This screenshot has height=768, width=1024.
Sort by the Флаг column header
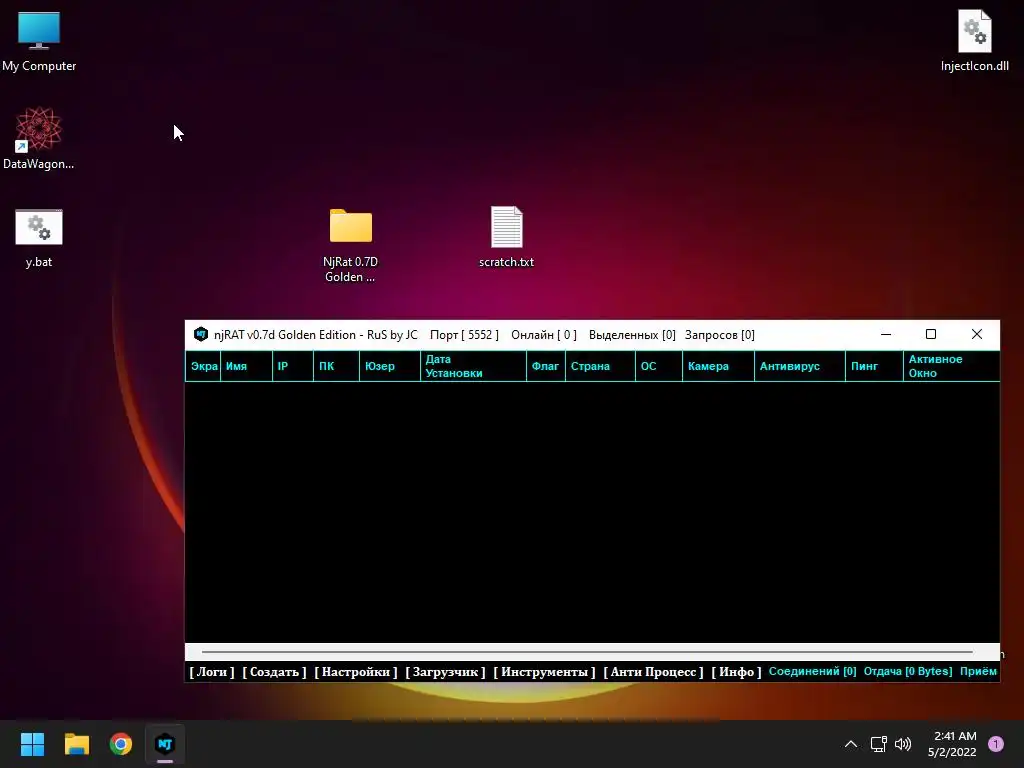coord(546,366)
